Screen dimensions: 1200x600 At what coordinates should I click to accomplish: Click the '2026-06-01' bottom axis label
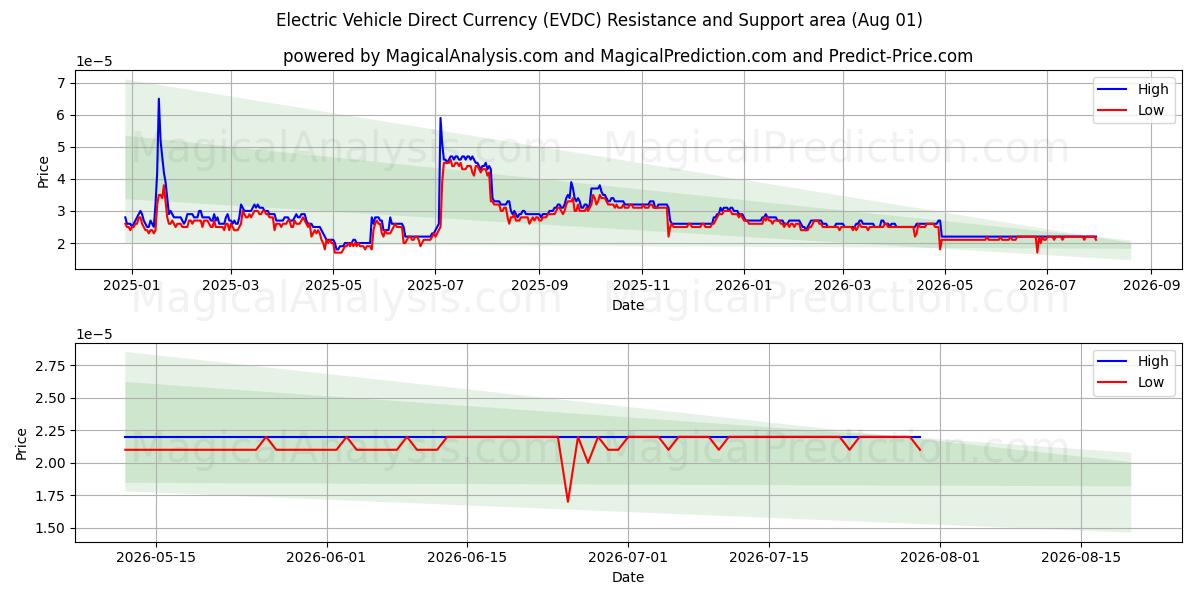328,558
